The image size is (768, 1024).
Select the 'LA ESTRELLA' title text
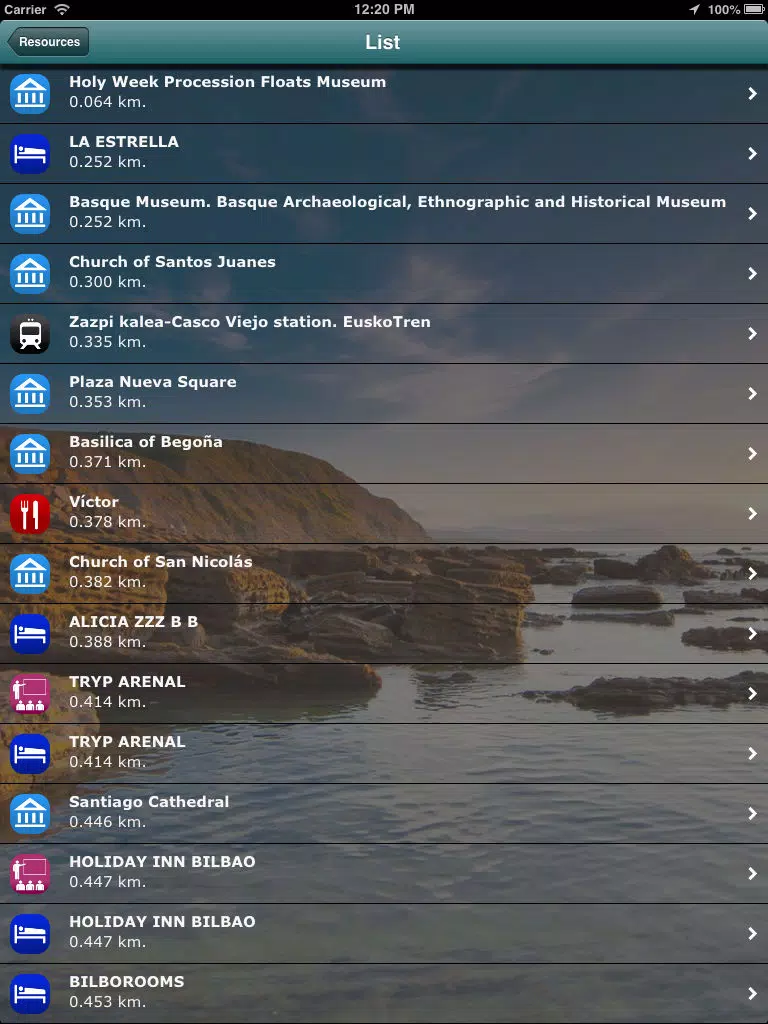[x=124, y=142]
